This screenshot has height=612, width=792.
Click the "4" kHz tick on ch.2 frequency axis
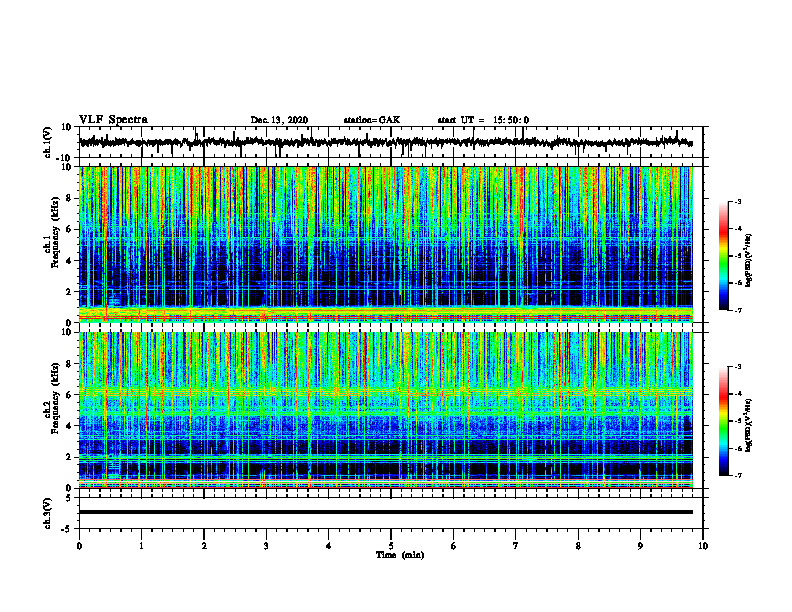(x=69, y=426)
